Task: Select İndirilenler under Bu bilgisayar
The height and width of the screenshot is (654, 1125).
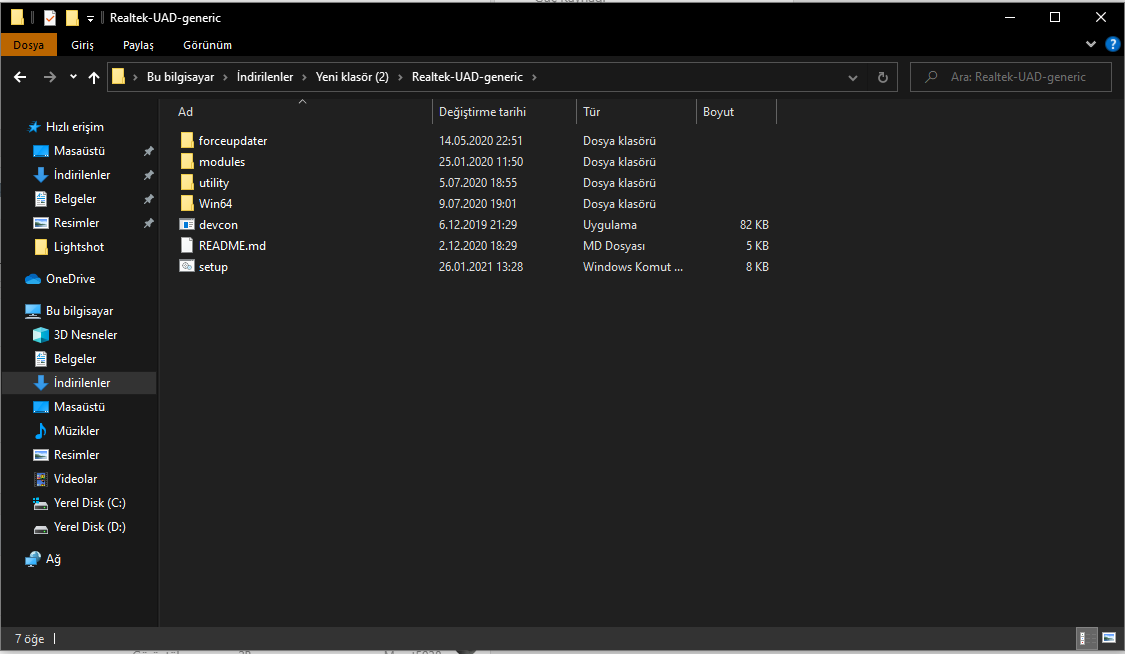Action: tap(82, 383)
